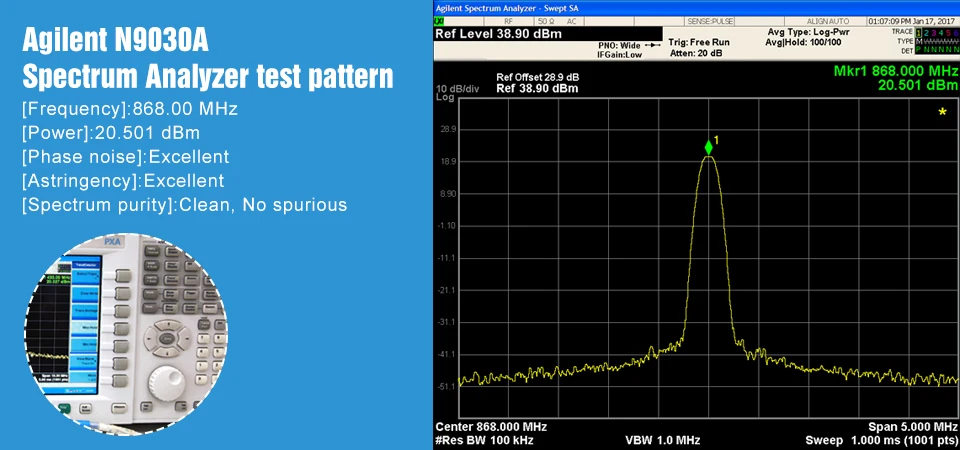This screenshot has height=450, width=960.
Task: Click the Ref Offset 28.9 dB text
Action: tap(538, 78)
